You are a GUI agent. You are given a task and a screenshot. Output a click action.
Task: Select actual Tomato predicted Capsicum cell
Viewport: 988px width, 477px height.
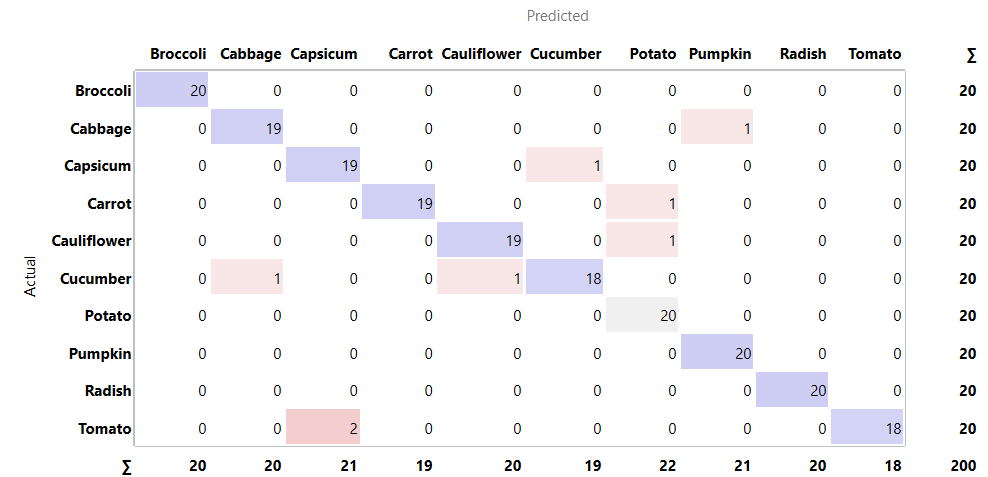323,428
